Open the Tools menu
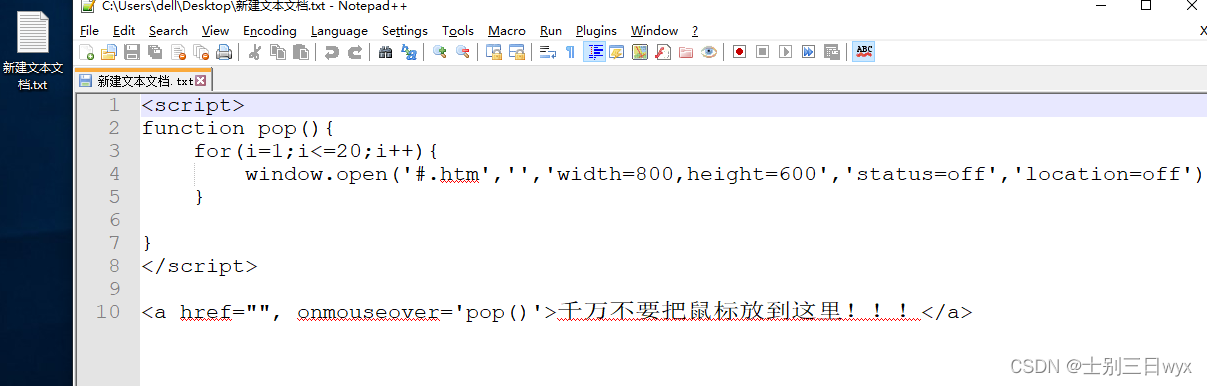 click(x=458, y=31)
